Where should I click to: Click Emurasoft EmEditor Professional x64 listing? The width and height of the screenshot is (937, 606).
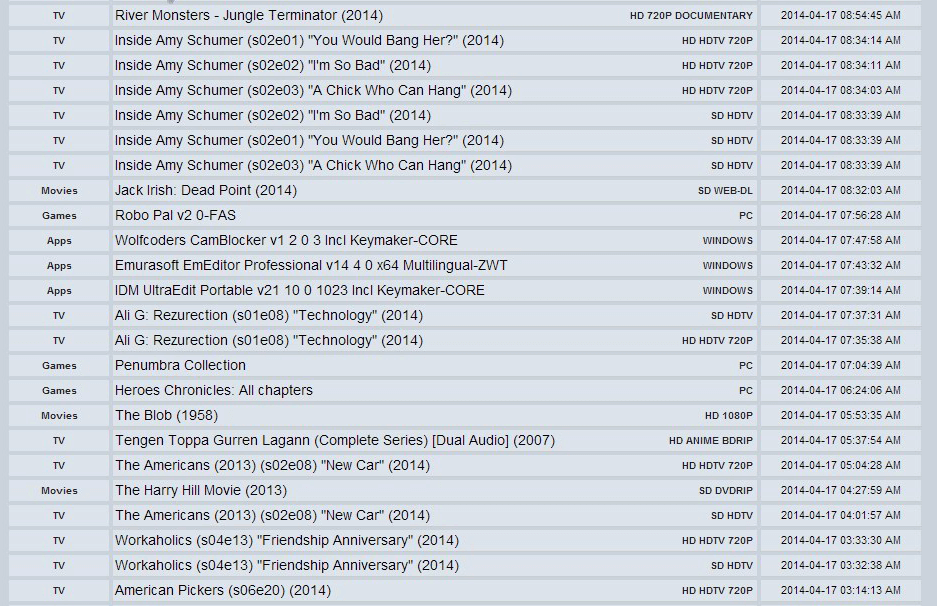[x=311, y=265]
